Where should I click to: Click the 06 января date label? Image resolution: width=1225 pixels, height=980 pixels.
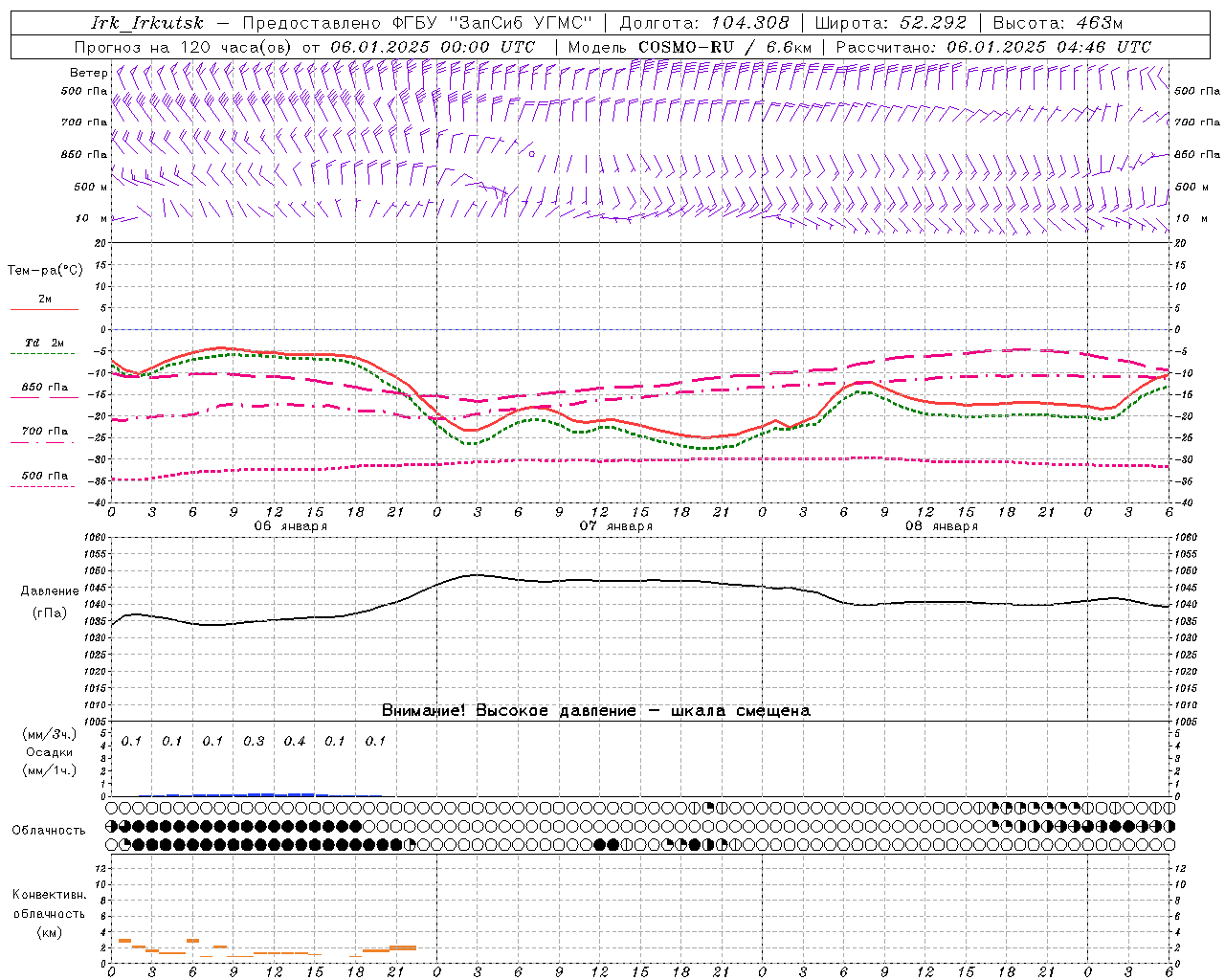[x=290, y=526]
